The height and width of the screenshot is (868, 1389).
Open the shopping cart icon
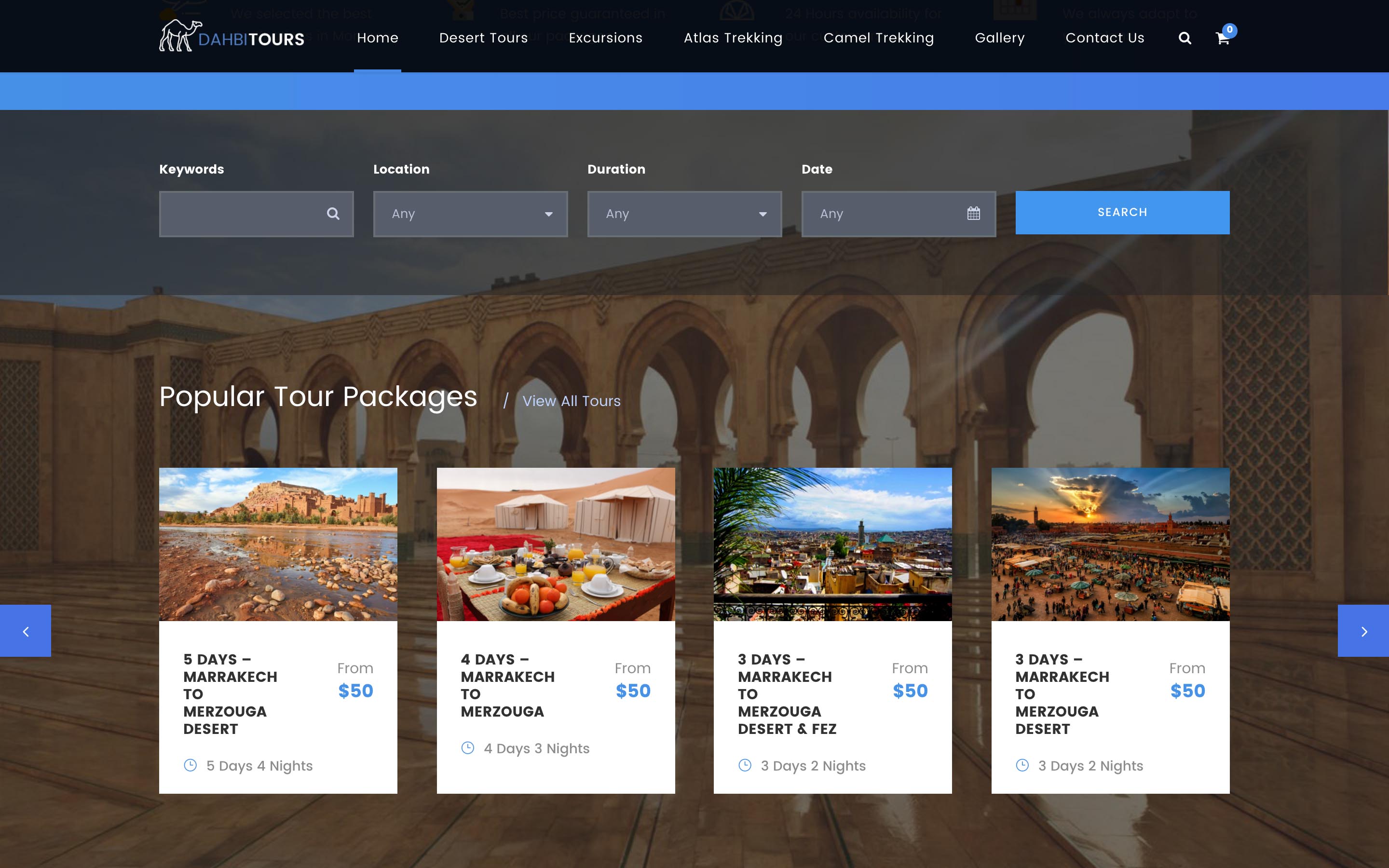click(x=1223, y=38)
